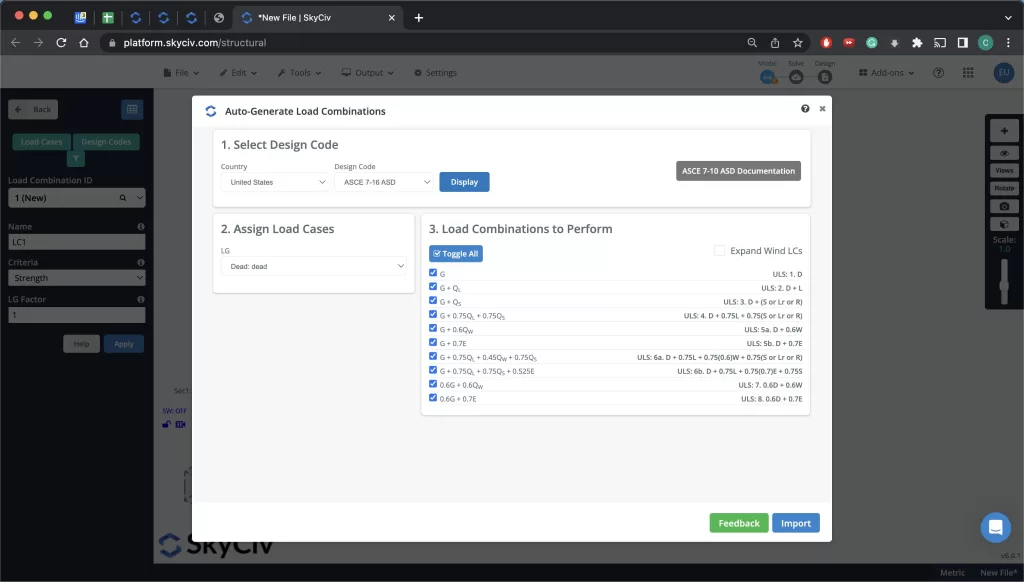Viewport: 1024px width, 582px height.
Task: Open the Design Code dropdown
Action: pyautogui.click(x=383, y=182)
